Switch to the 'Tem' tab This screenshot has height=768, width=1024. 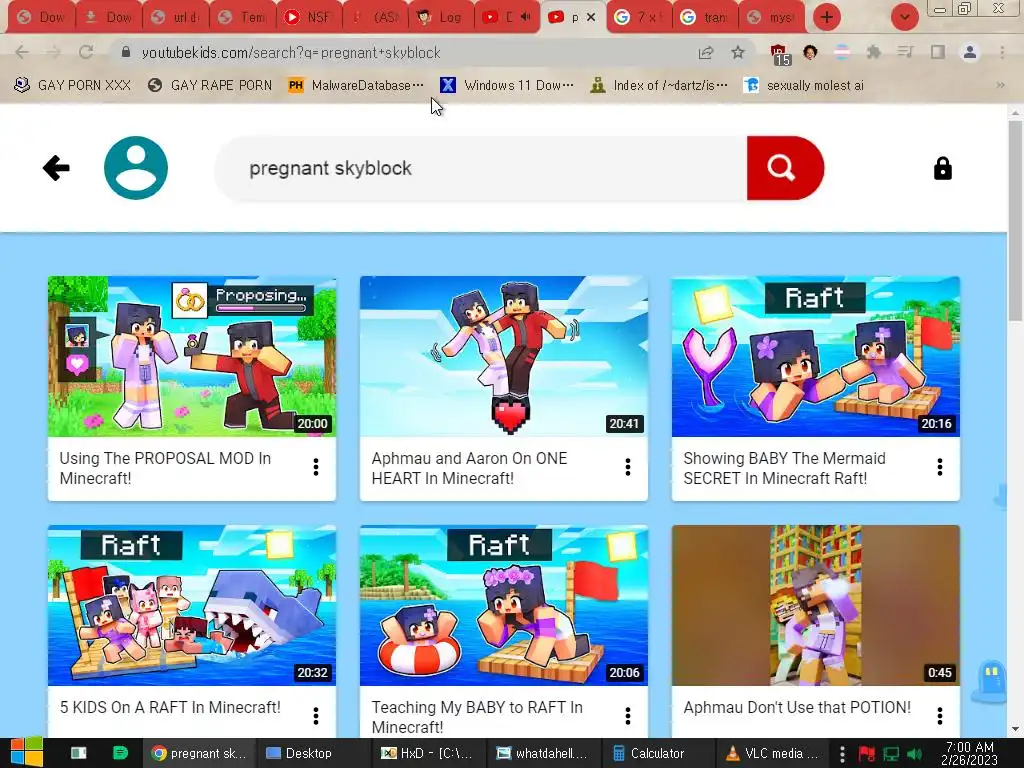[x=242, y=17]
